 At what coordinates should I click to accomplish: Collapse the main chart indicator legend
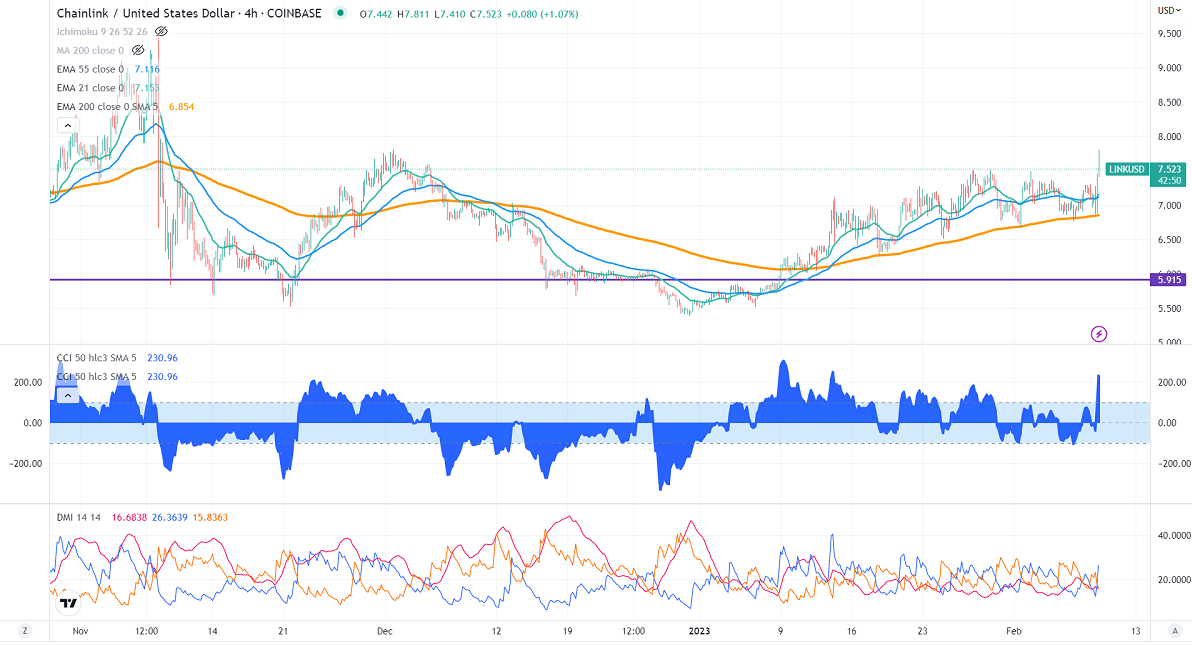[x=68, y=125]
